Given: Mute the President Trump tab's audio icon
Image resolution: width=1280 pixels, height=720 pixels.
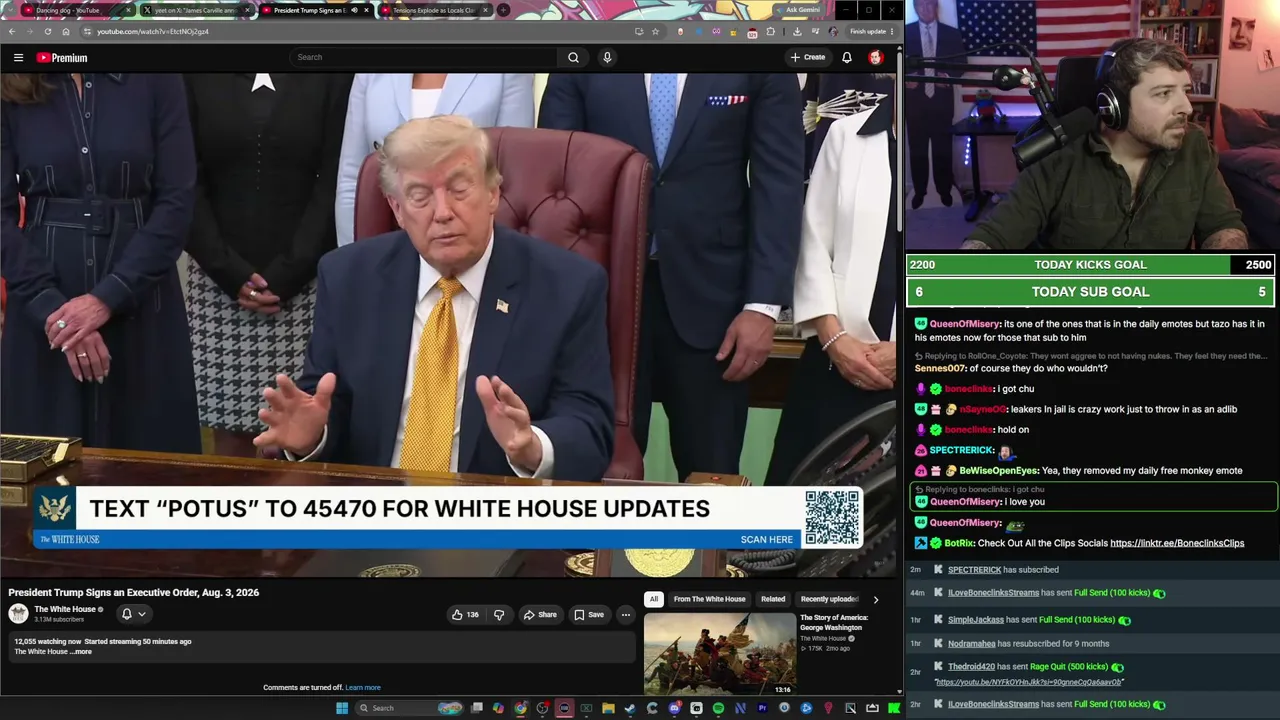Looking at the screenshot, I should pyautogui.click(x=354, y=10).
